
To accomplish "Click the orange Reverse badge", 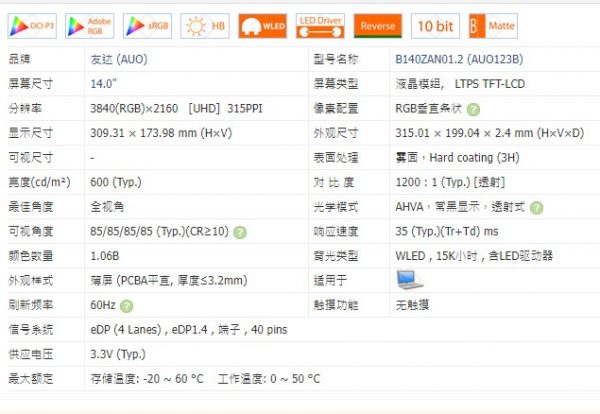I will point(378,26).
